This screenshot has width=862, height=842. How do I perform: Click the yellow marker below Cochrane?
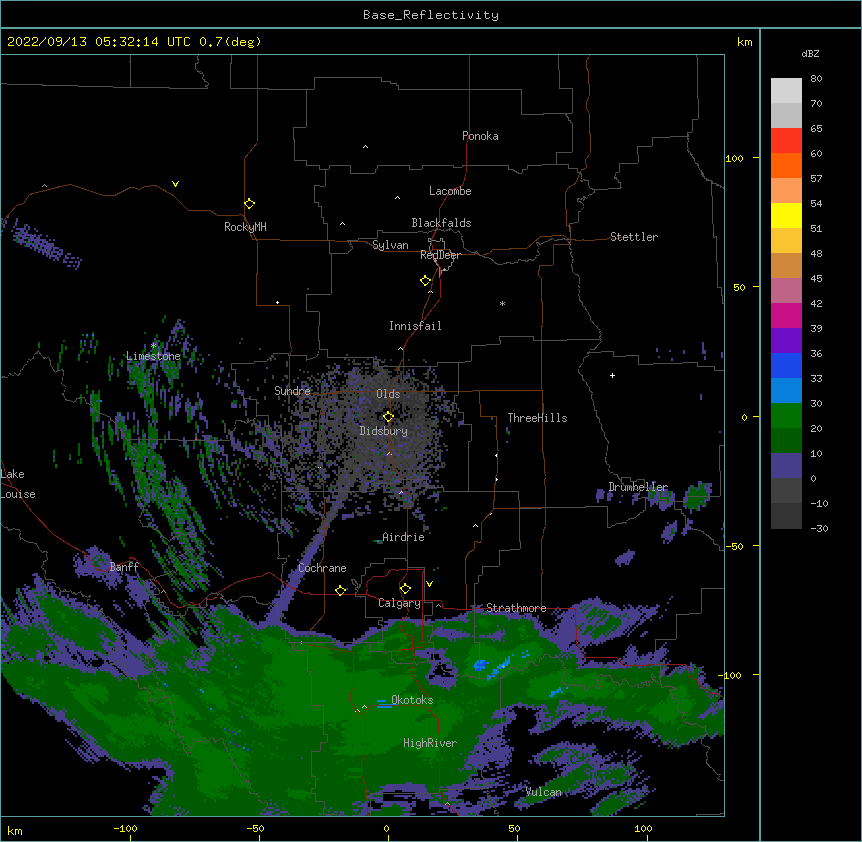341,590
